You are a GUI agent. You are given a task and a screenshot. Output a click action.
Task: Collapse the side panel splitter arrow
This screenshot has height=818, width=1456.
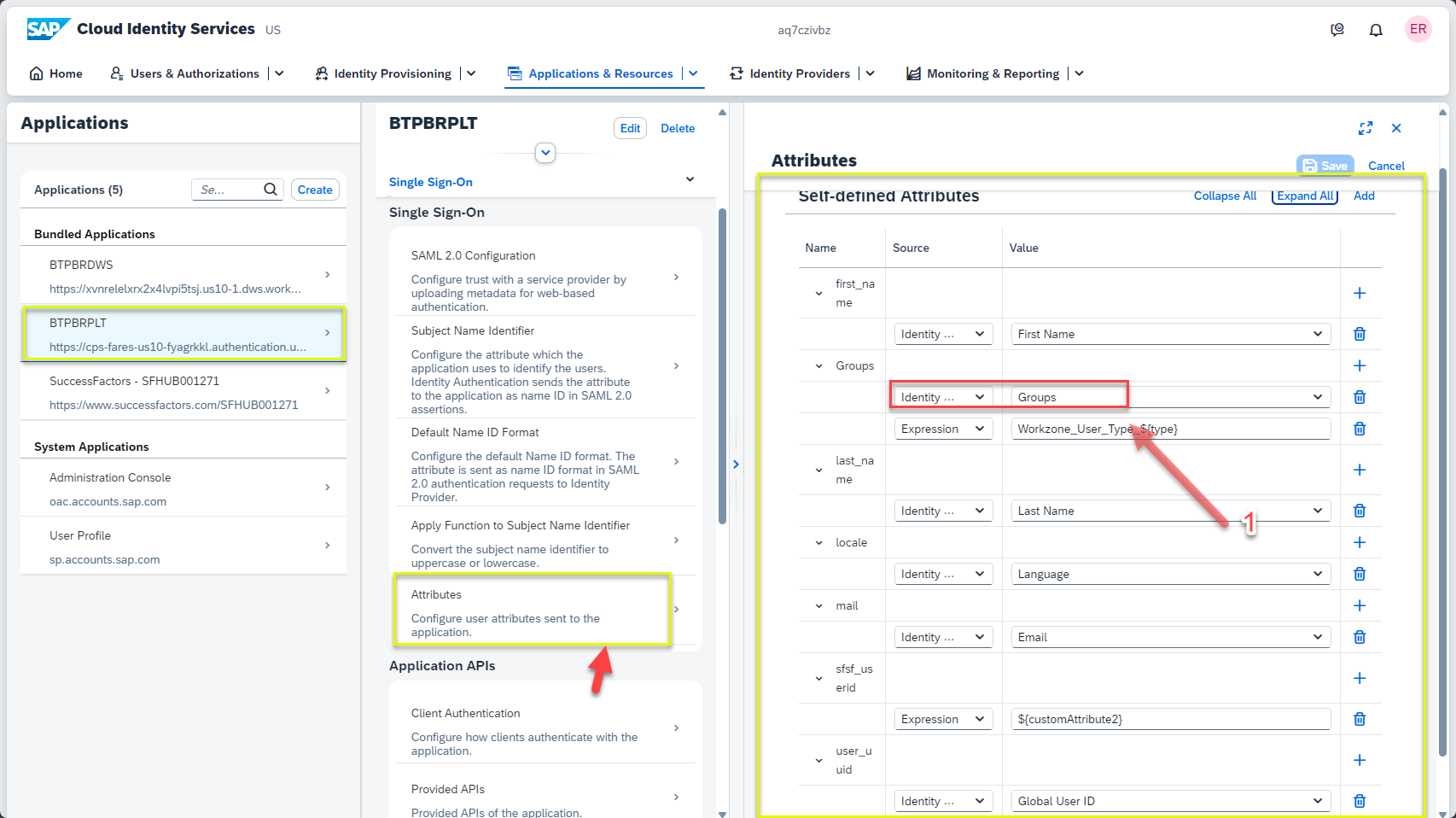[736, 465]
